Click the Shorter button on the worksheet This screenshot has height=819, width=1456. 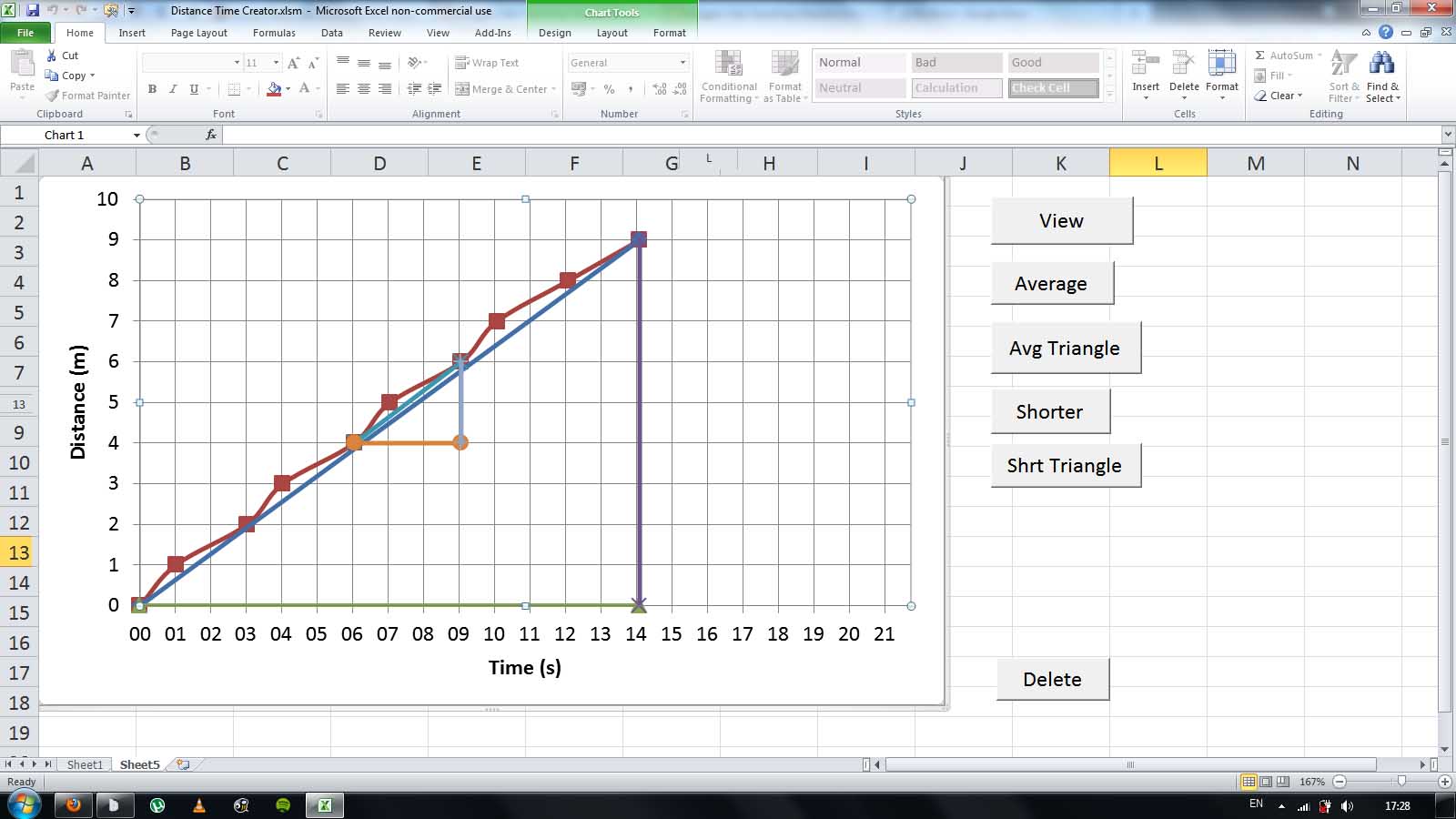coord(1050,411)
